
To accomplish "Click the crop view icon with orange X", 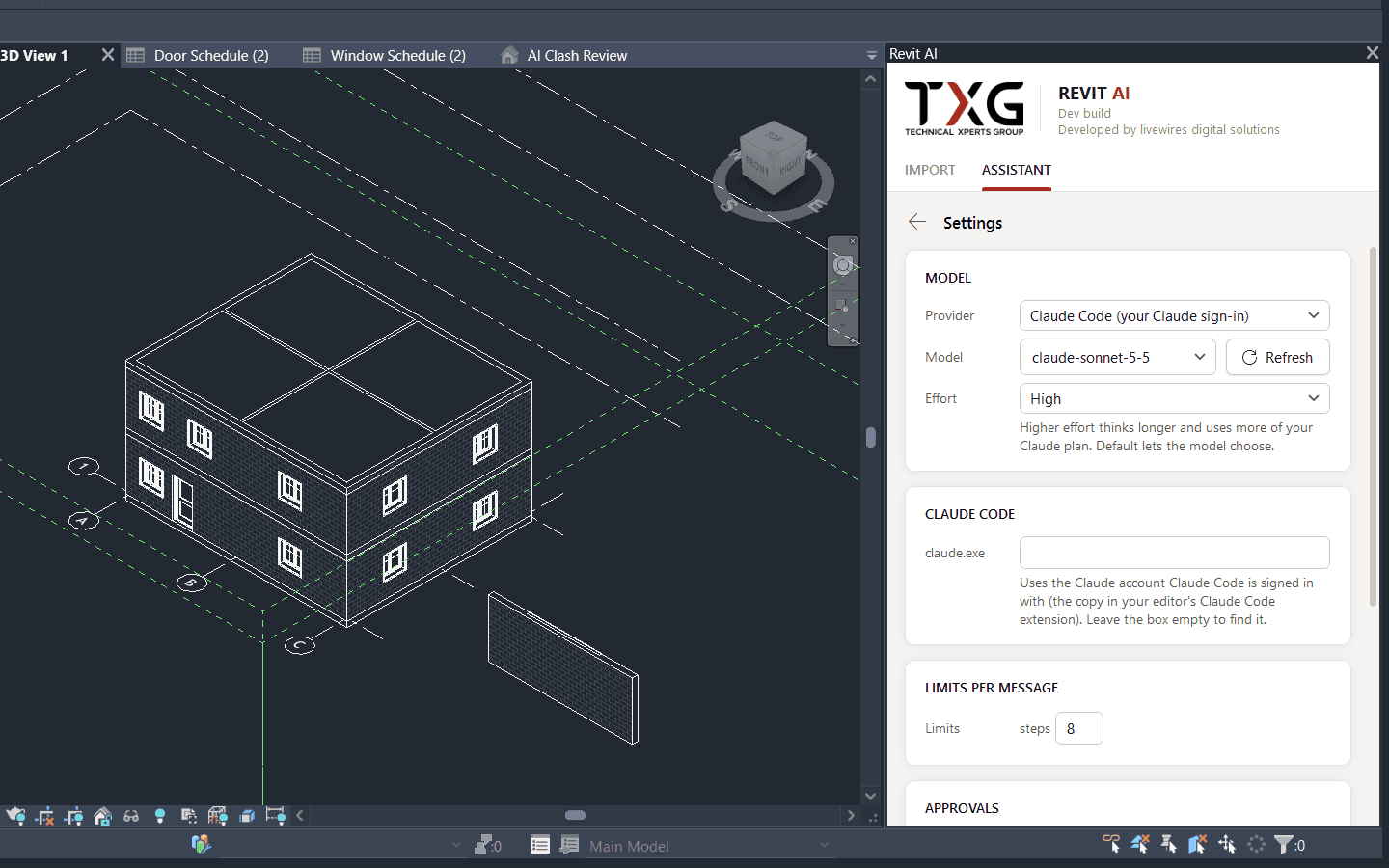I will click(x=44, y=816).
